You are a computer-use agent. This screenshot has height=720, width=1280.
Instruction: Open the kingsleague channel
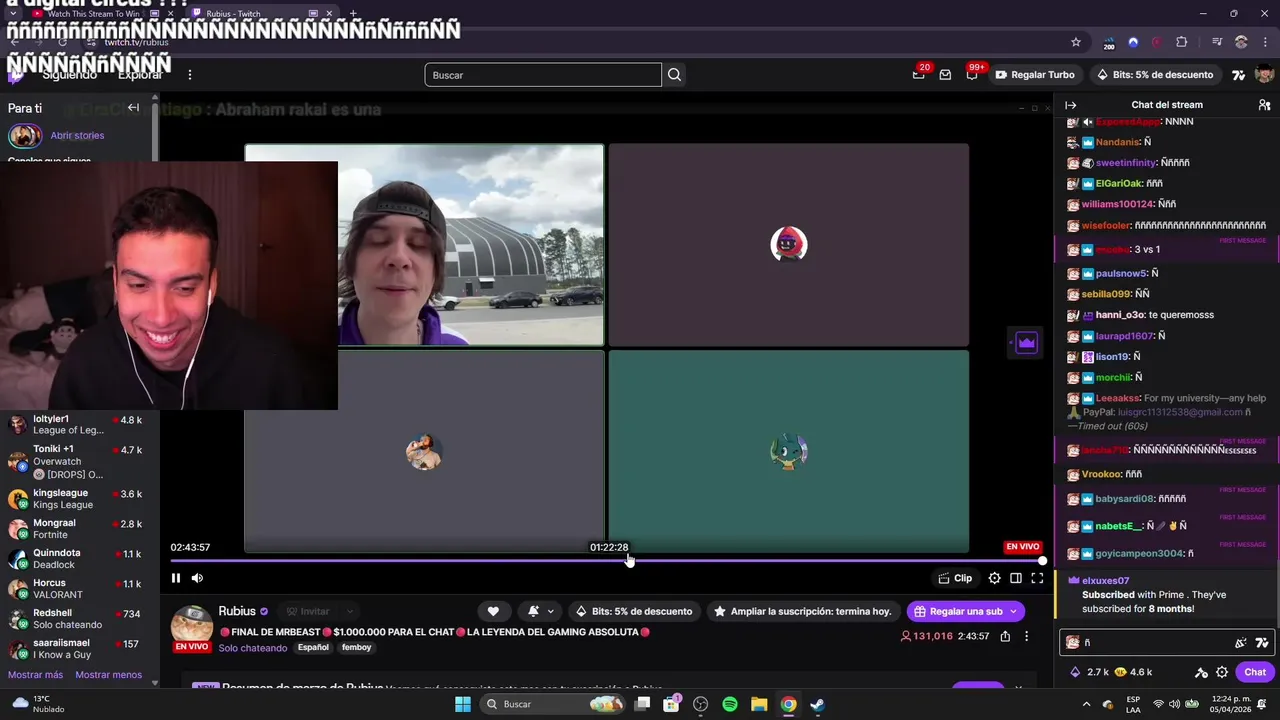click(x=79, y=499)
